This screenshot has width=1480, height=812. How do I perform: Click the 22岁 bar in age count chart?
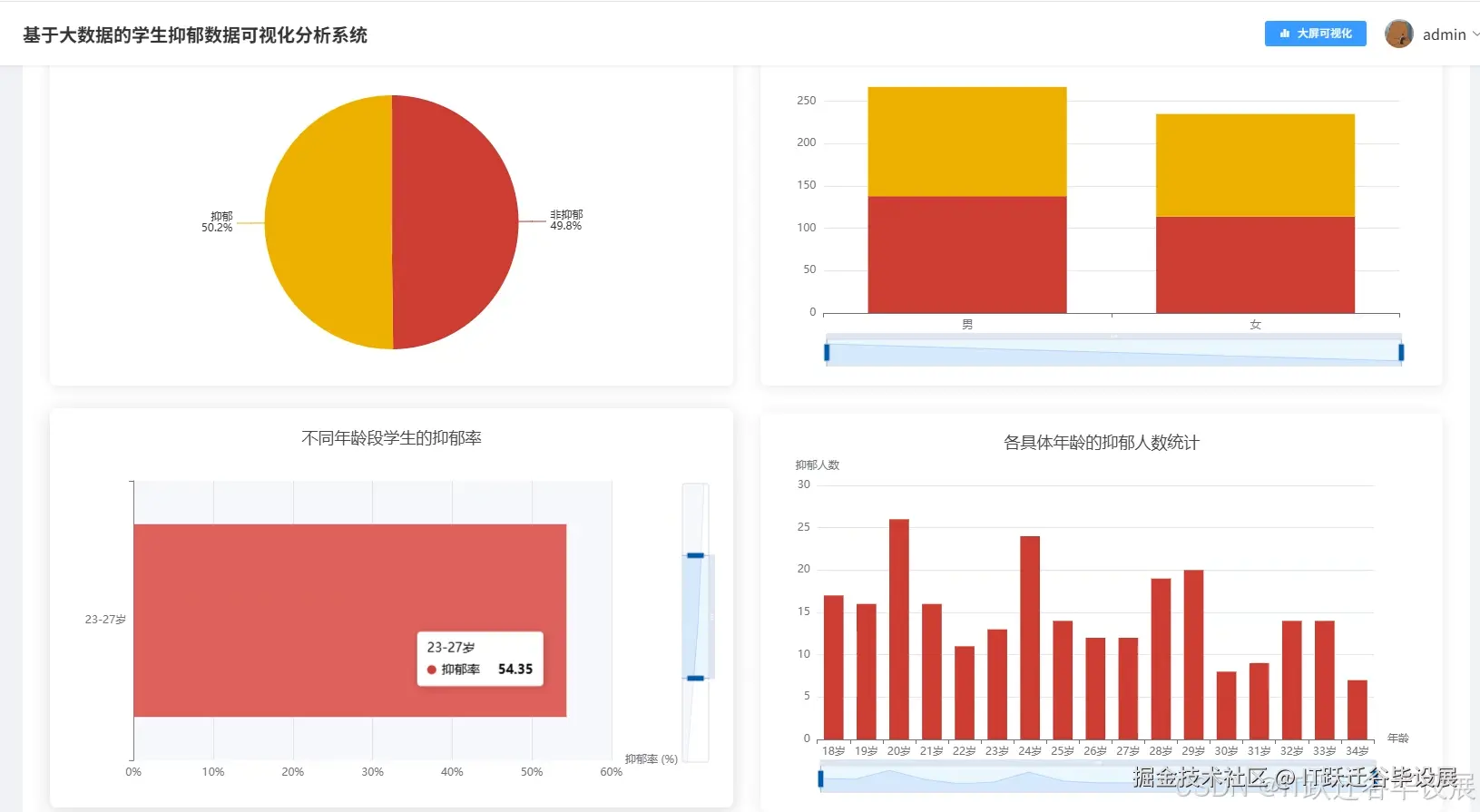(965, 692)
